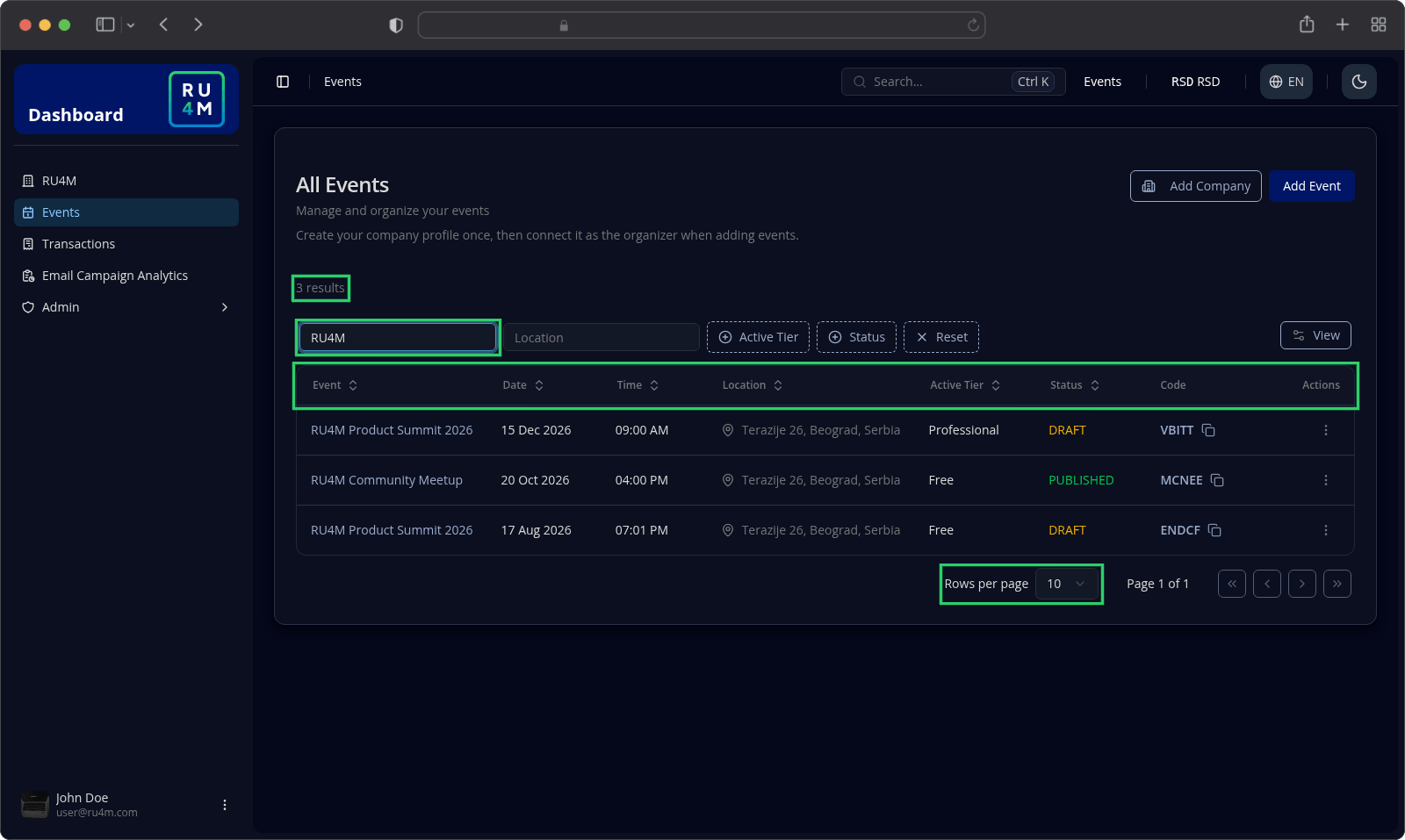
Task: Open the EN language selector
Action: 1286,82
